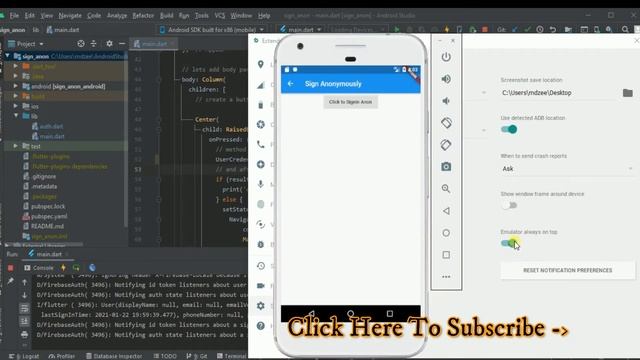The height and width of the screenshot is (360, 640).
Task: Rotate emulator right with lower rotate icon
Action: click(x=446, y=144)
